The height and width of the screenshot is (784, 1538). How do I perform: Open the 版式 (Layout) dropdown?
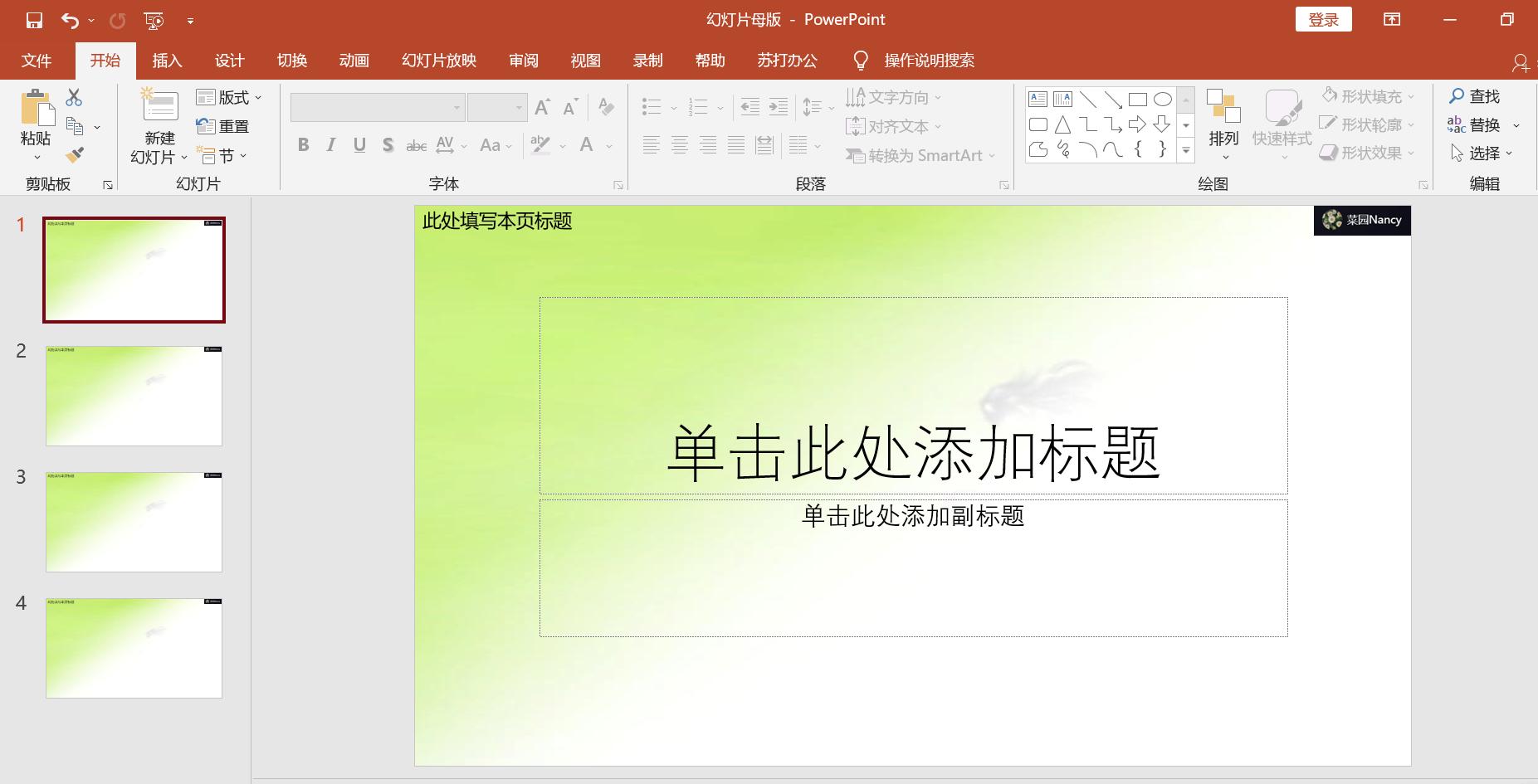pos(230,96)
